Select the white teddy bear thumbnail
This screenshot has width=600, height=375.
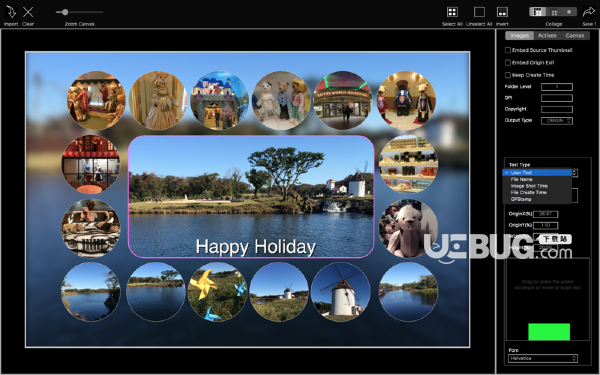coord(408,228)
